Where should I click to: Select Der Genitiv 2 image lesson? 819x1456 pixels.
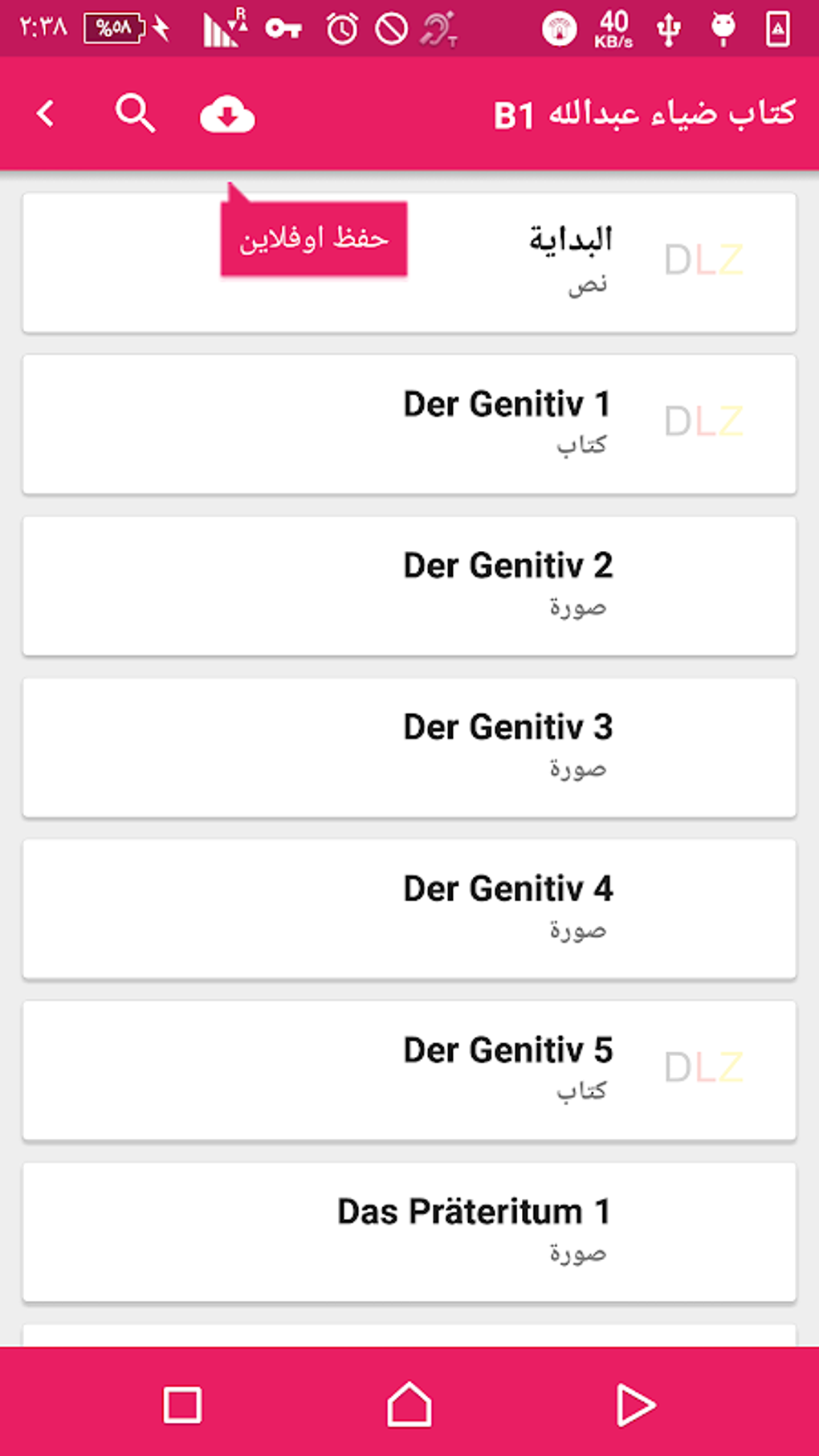(507, 566)
